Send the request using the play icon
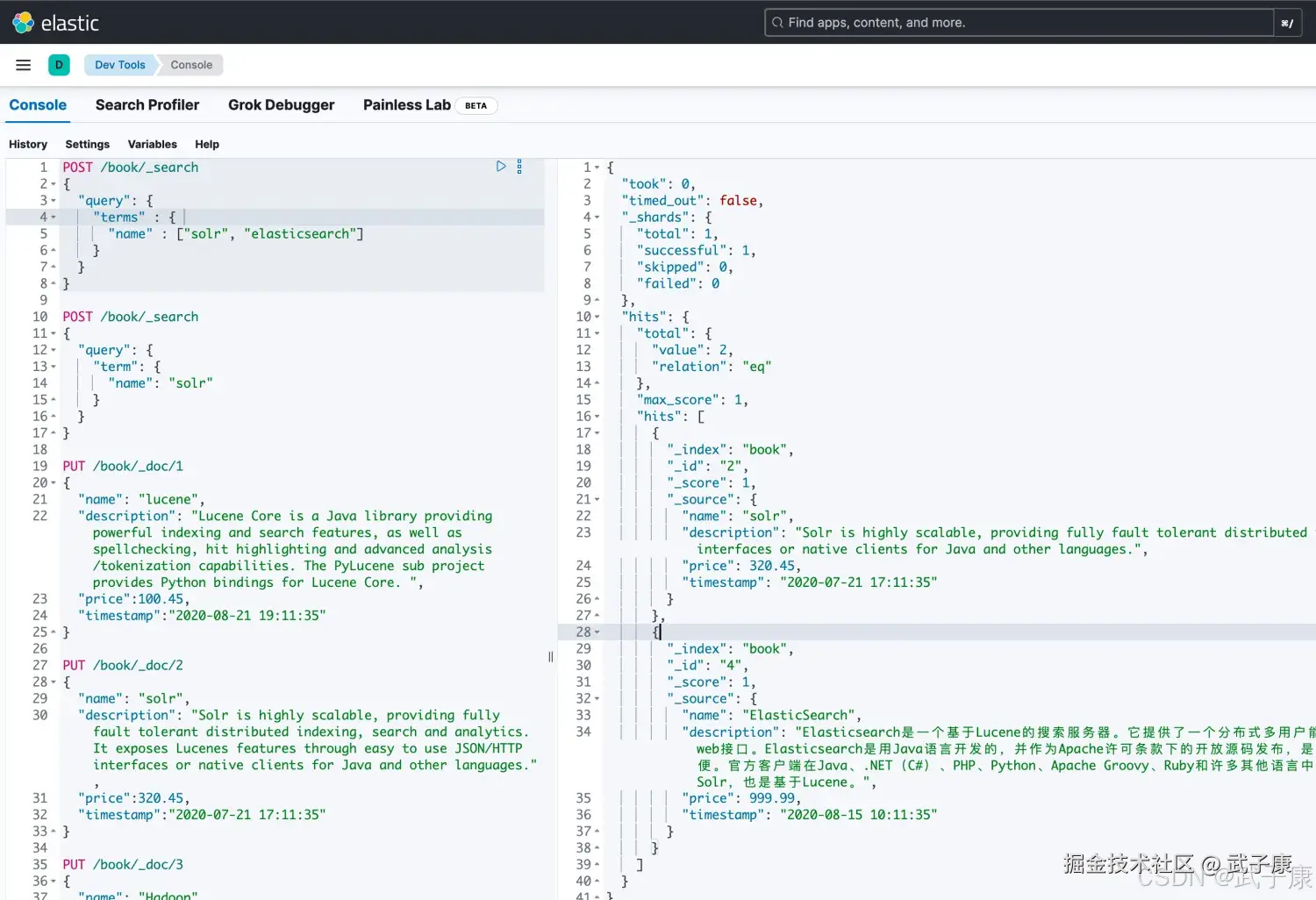Image resolution: width=1316 pixels, height=900 pixels. coord(501,166)
